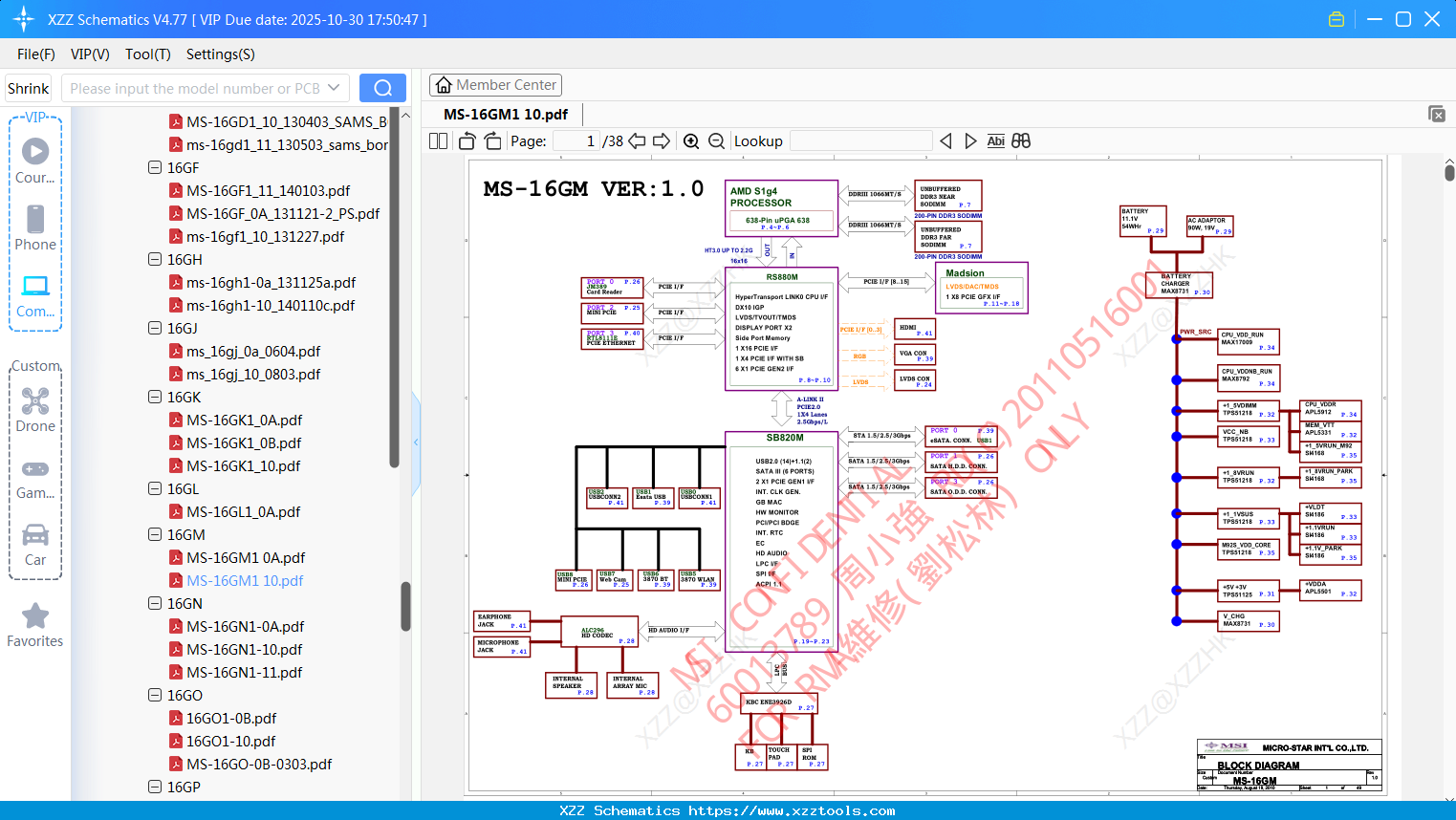The image size is (1456, 820).
Task: Open ms_16gj_10_0803.pdf
Action: 253,374
